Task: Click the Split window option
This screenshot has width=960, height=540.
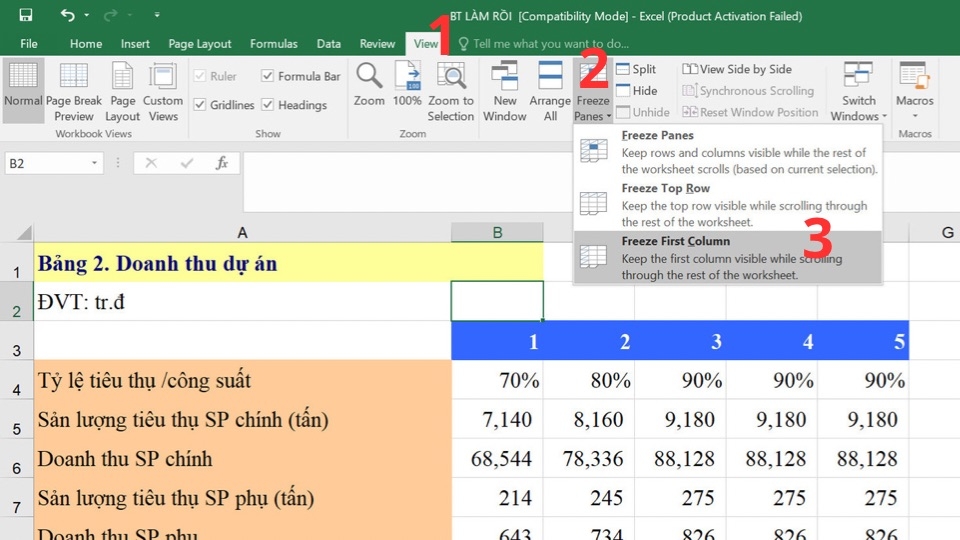Action: (x=636, y=69)
